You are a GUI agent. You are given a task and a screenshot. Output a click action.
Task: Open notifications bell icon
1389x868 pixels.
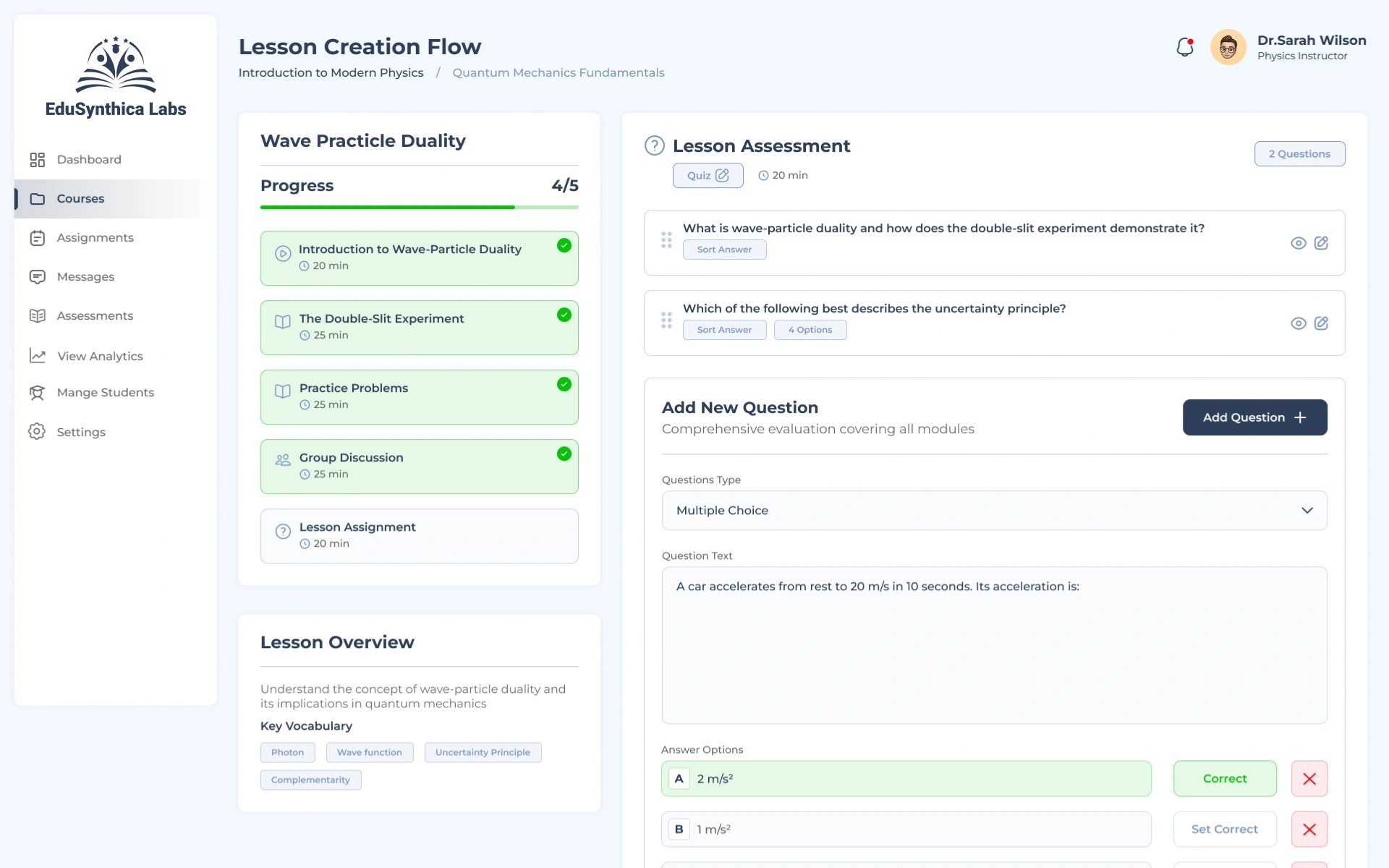tap(1184, 48)
